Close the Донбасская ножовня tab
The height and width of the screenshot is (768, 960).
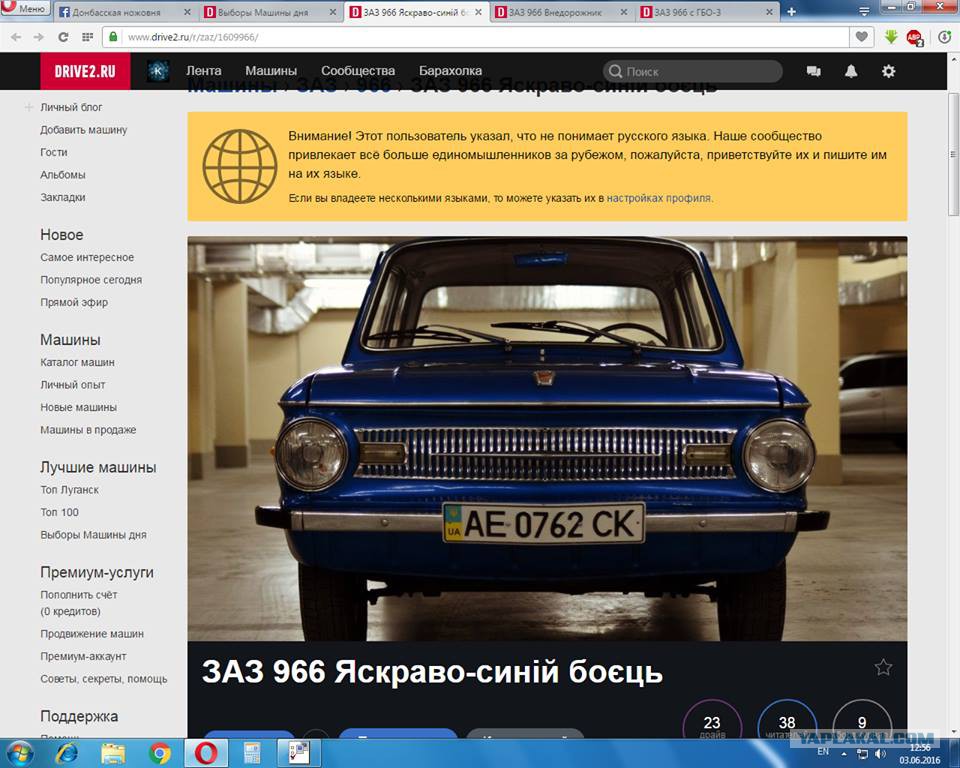click(x=187, y=12)
